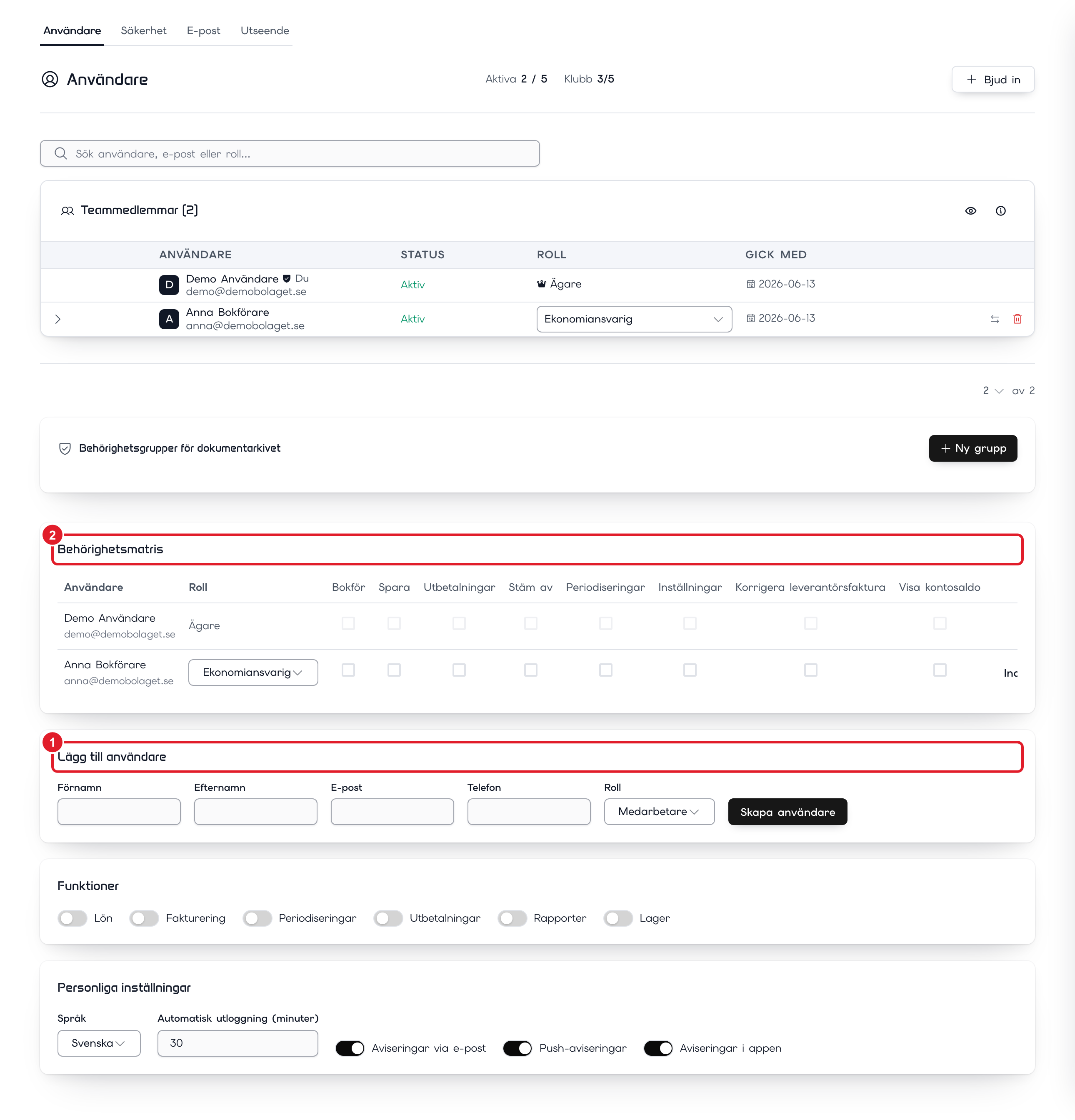
Task: Disable Push-aviseringar switch
Action: 517,1048
